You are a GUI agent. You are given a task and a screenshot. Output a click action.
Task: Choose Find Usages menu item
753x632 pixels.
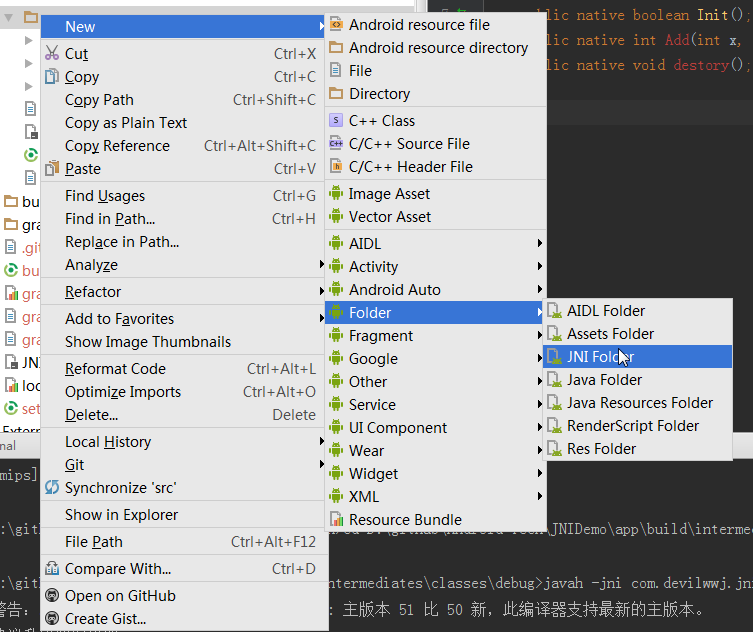105,196
